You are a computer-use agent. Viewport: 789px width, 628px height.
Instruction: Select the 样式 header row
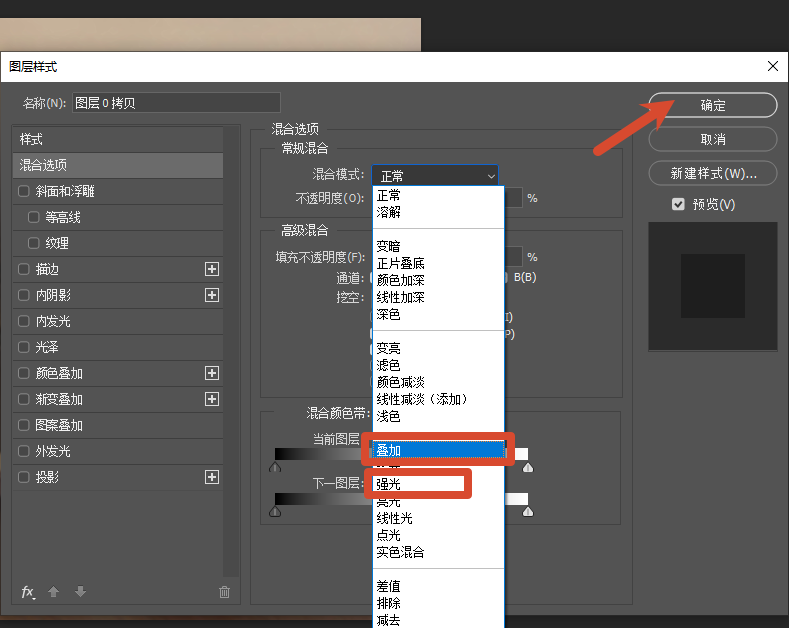[x=118, y=139]
